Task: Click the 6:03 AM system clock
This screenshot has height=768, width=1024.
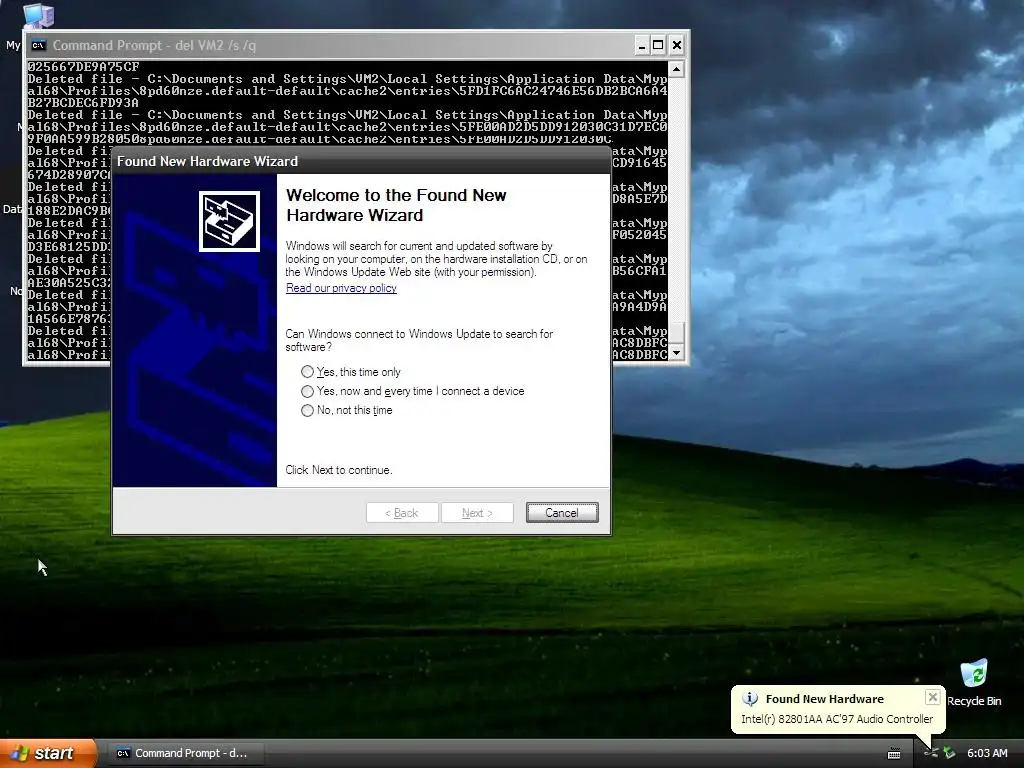Action: tap(987, 753)
